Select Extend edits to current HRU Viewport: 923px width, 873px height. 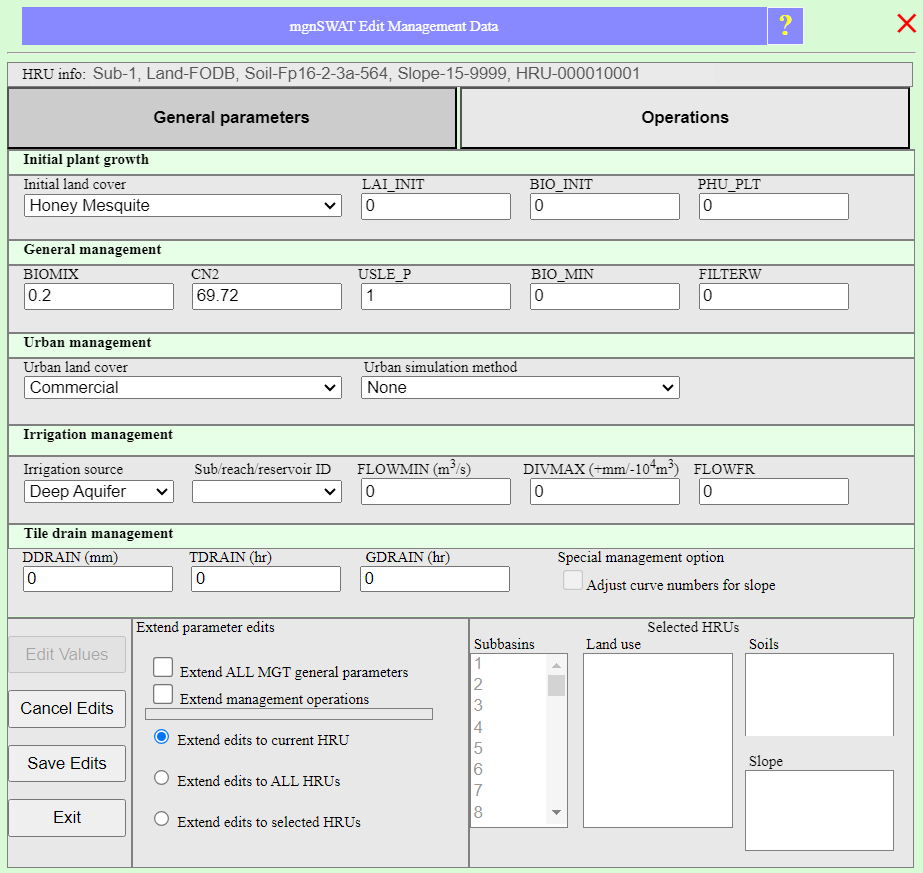tap(161, 737)
